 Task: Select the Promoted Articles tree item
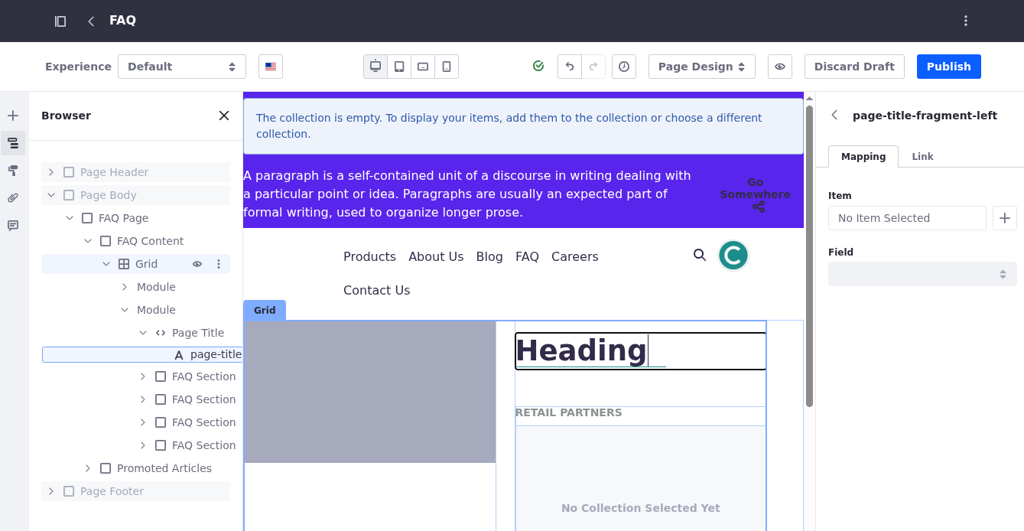point(164,468)
